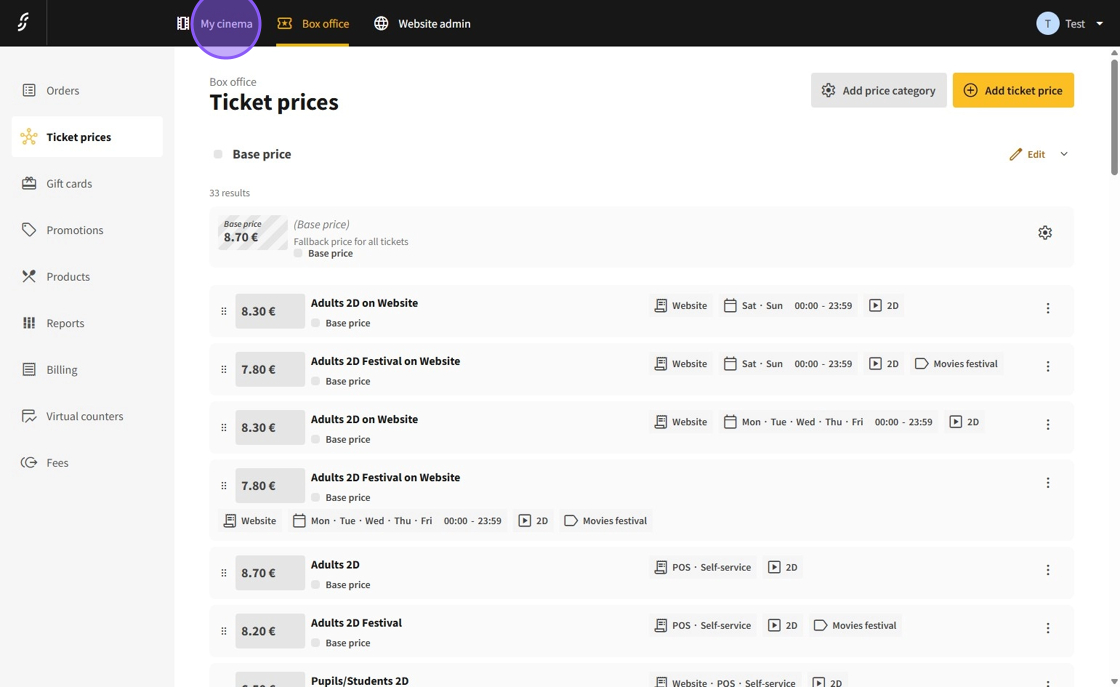Image resolution: width=1120 pixels, height=687 pixels.
Task: Click the Add ticket price button
Action: coord(1012,90)
